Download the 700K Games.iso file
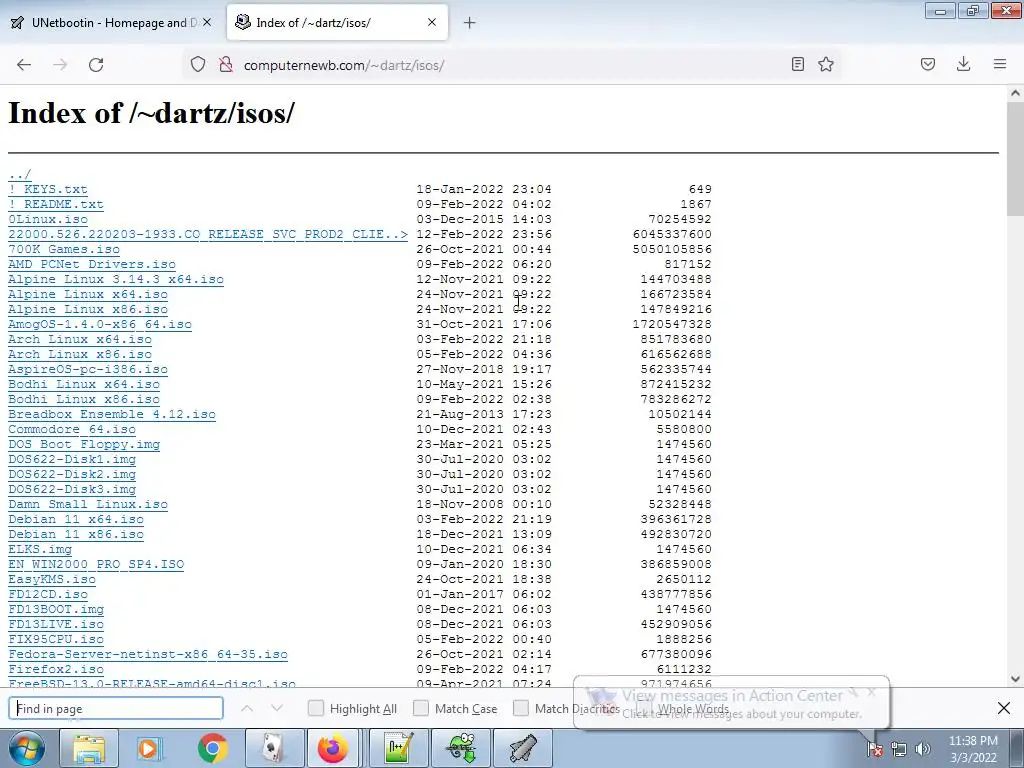Screen dimensions: 1024x768 (x=64, y=249)
